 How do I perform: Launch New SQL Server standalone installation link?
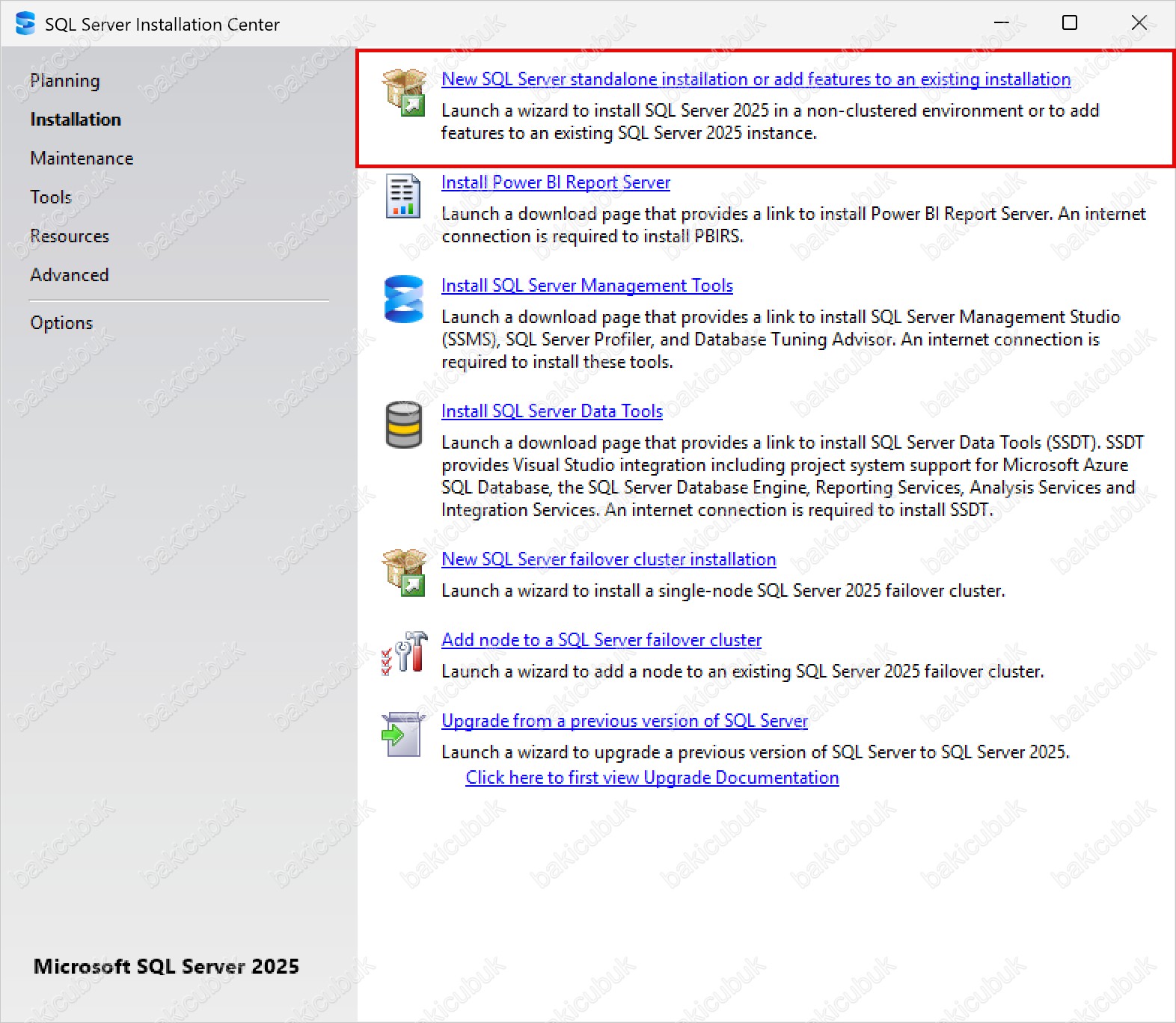(756, 79)
